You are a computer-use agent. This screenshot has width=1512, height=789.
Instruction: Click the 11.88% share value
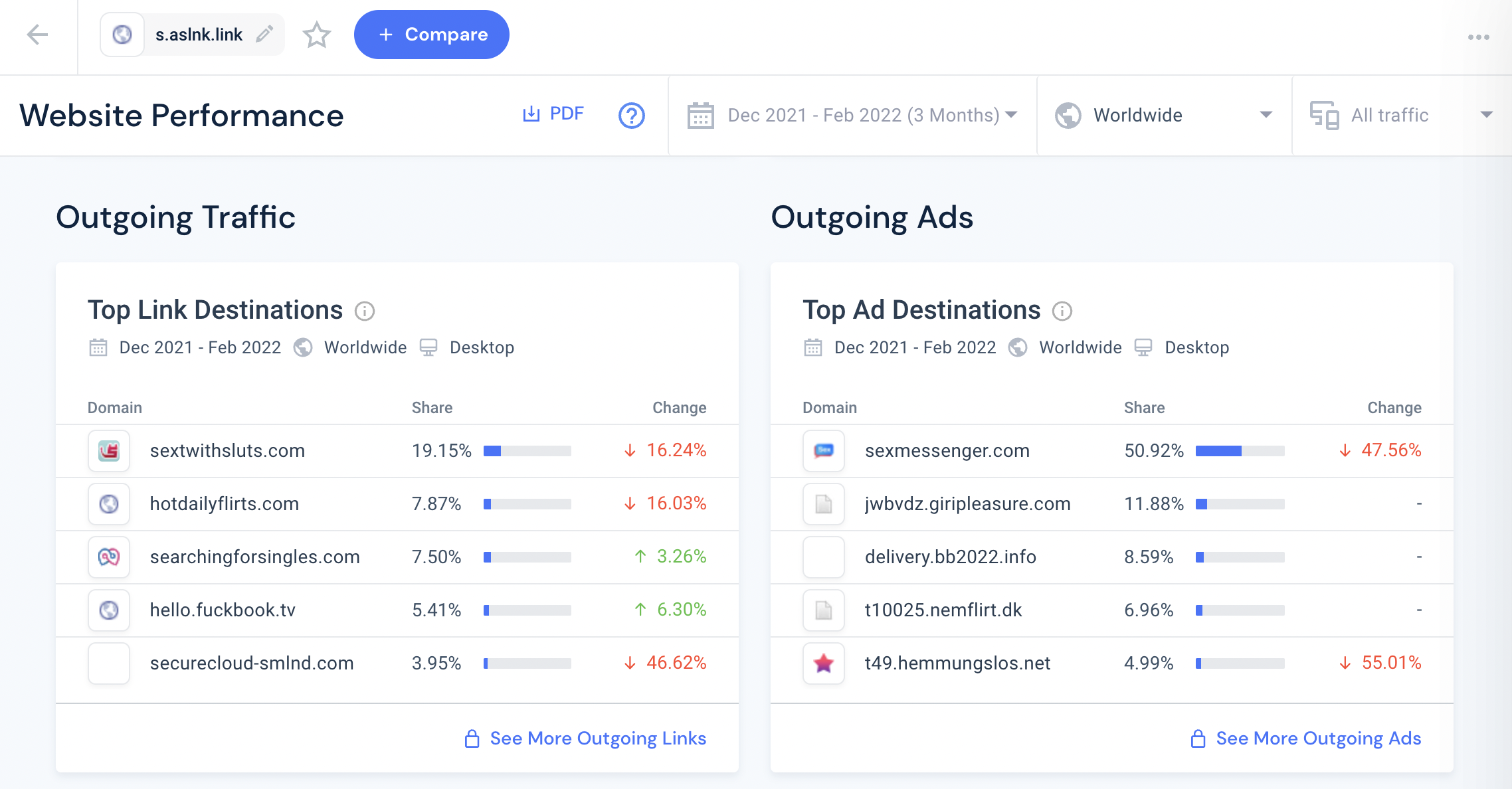(x=1154, y=504)
